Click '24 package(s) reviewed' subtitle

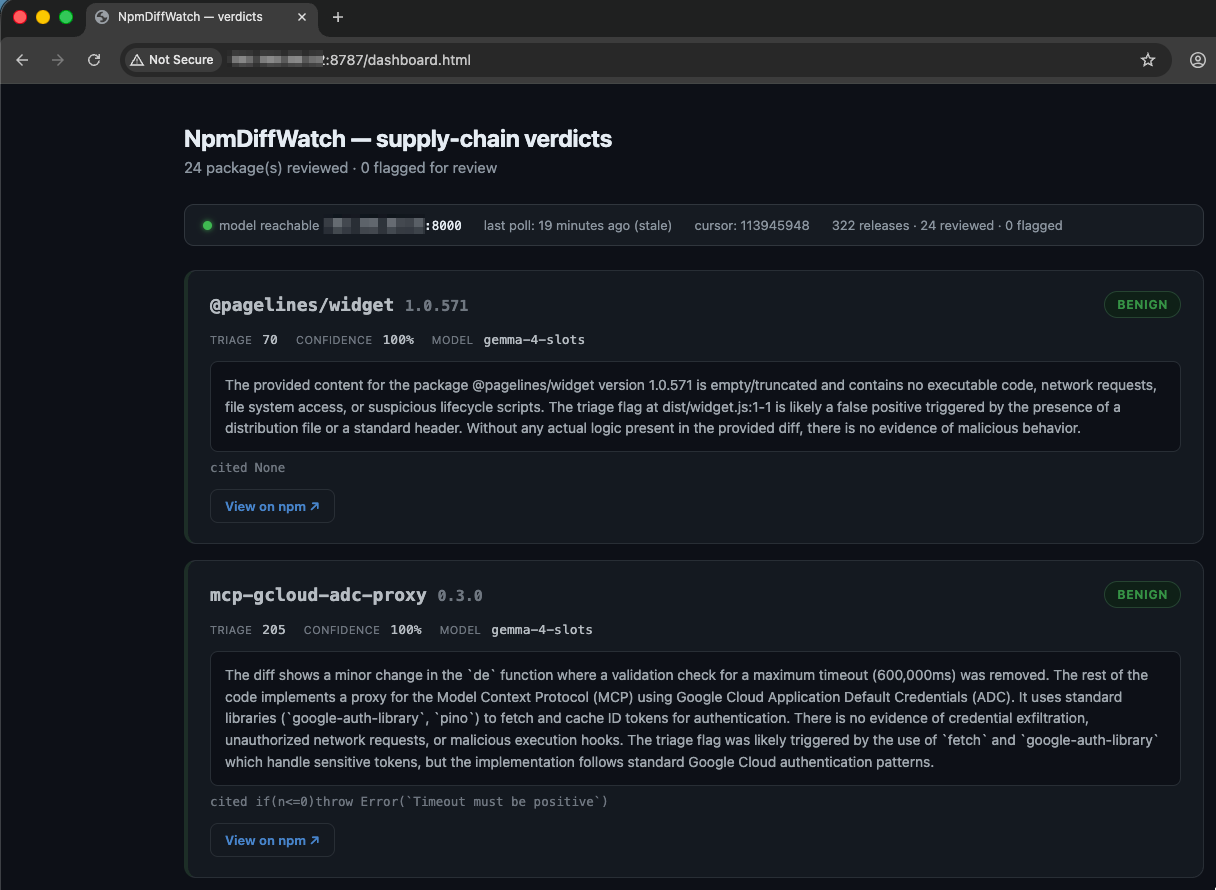point(266,168)
